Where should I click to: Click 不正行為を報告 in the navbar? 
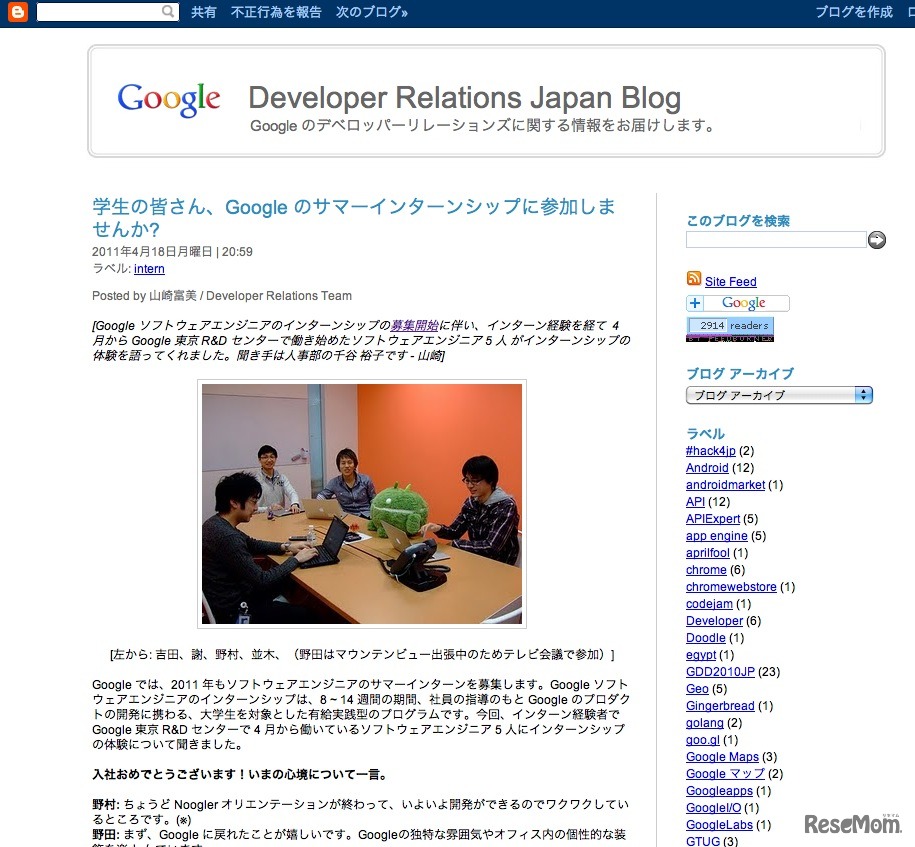(x=277, y=13)
